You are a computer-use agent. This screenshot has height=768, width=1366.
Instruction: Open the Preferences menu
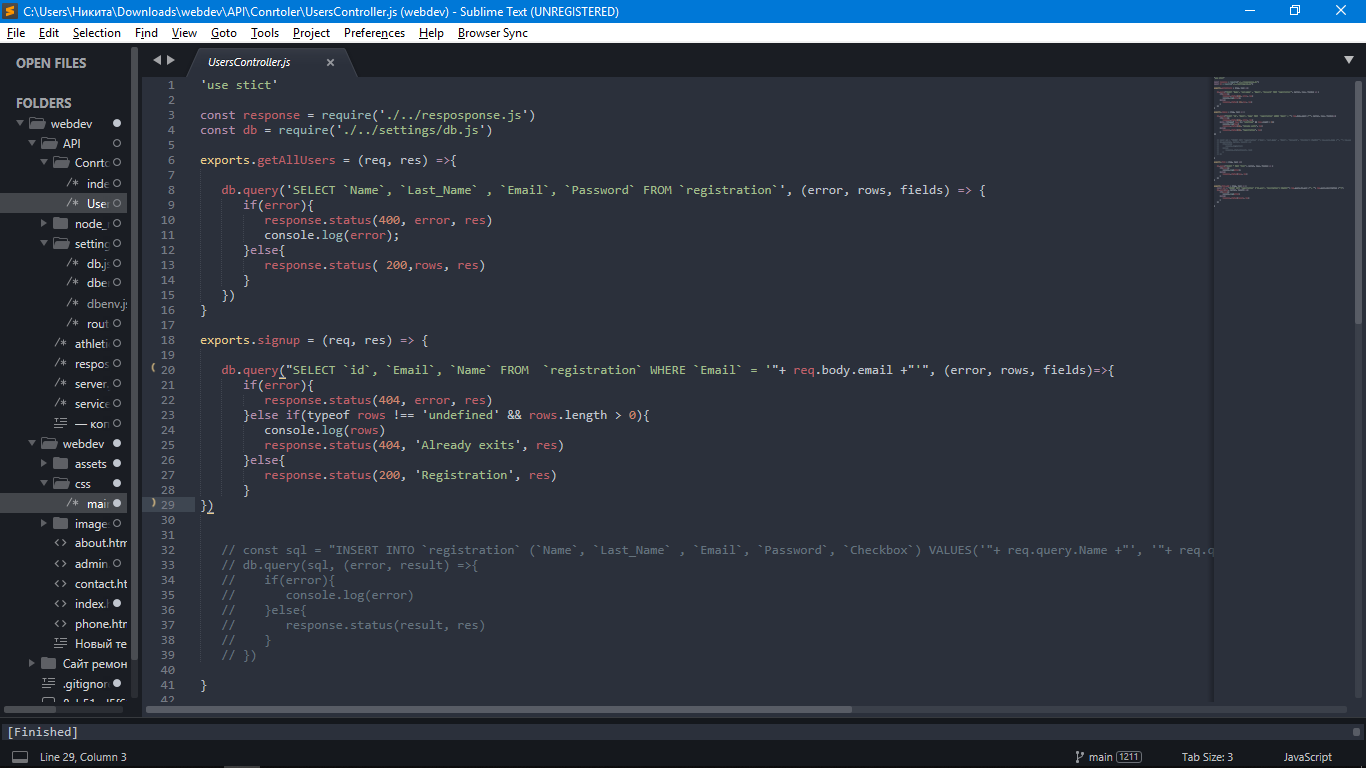coord(374,33)
